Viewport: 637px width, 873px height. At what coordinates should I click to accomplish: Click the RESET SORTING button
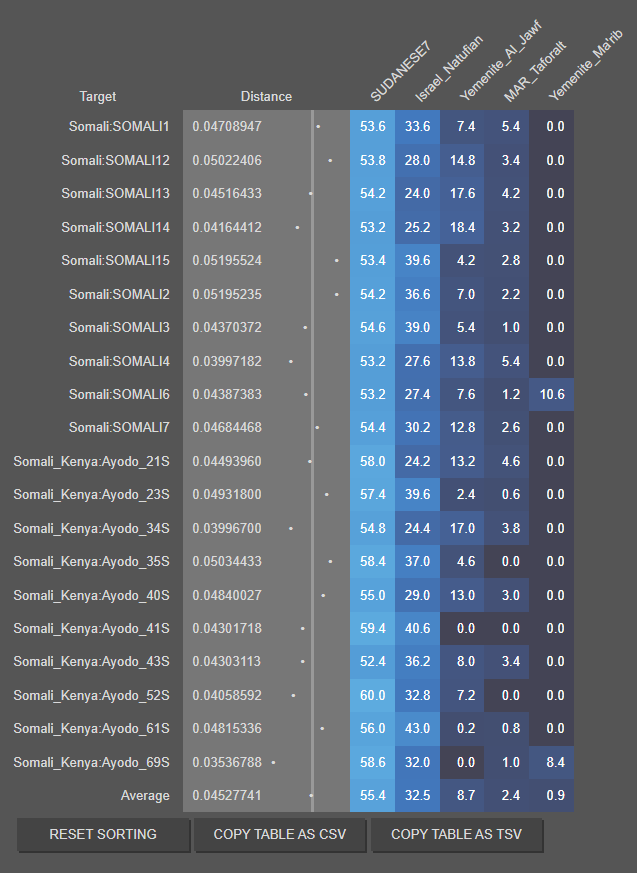tap(103, 834)
